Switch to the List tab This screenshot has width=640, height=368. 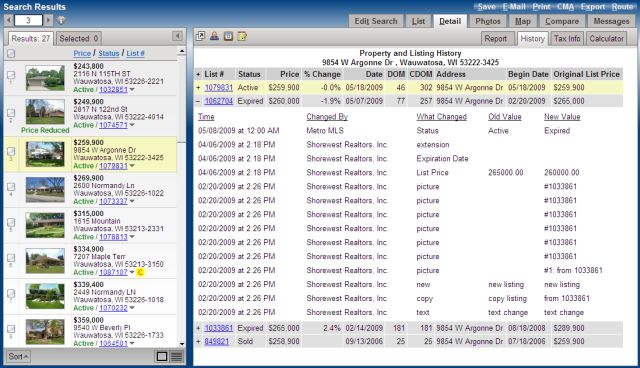(418, 21)
